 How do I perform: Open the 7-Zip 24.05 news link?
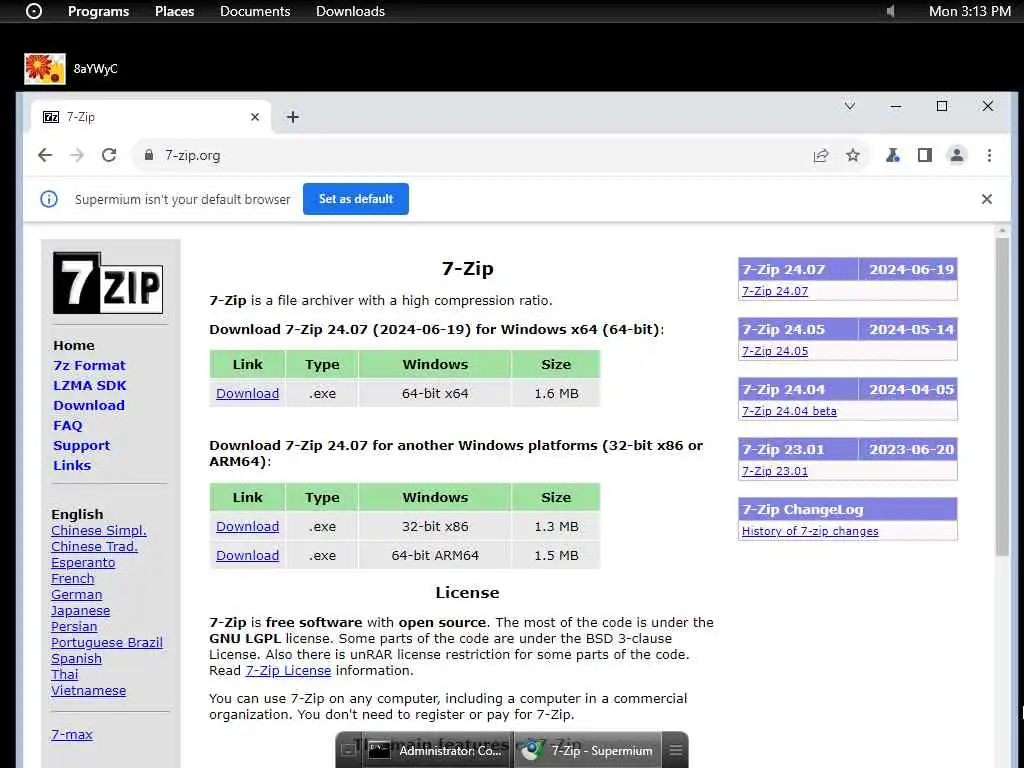point(775,351)
